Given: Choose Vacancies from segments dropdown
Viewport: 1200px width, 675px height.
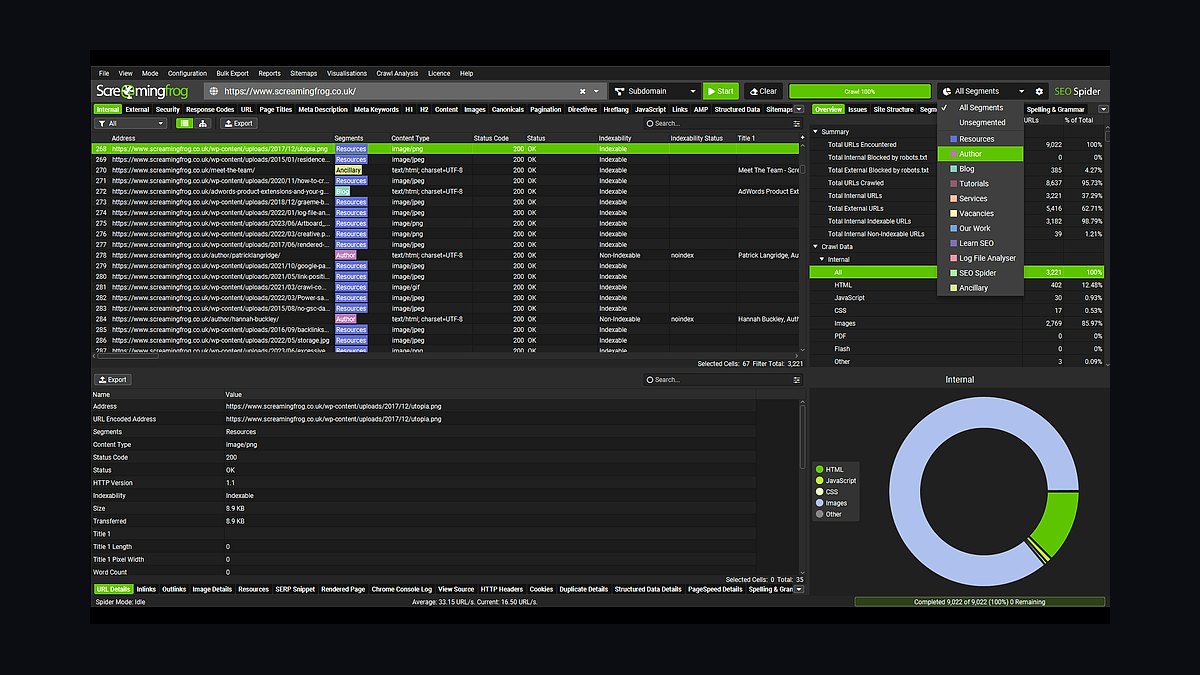Looking at the screenshot, I should point(980,213).
